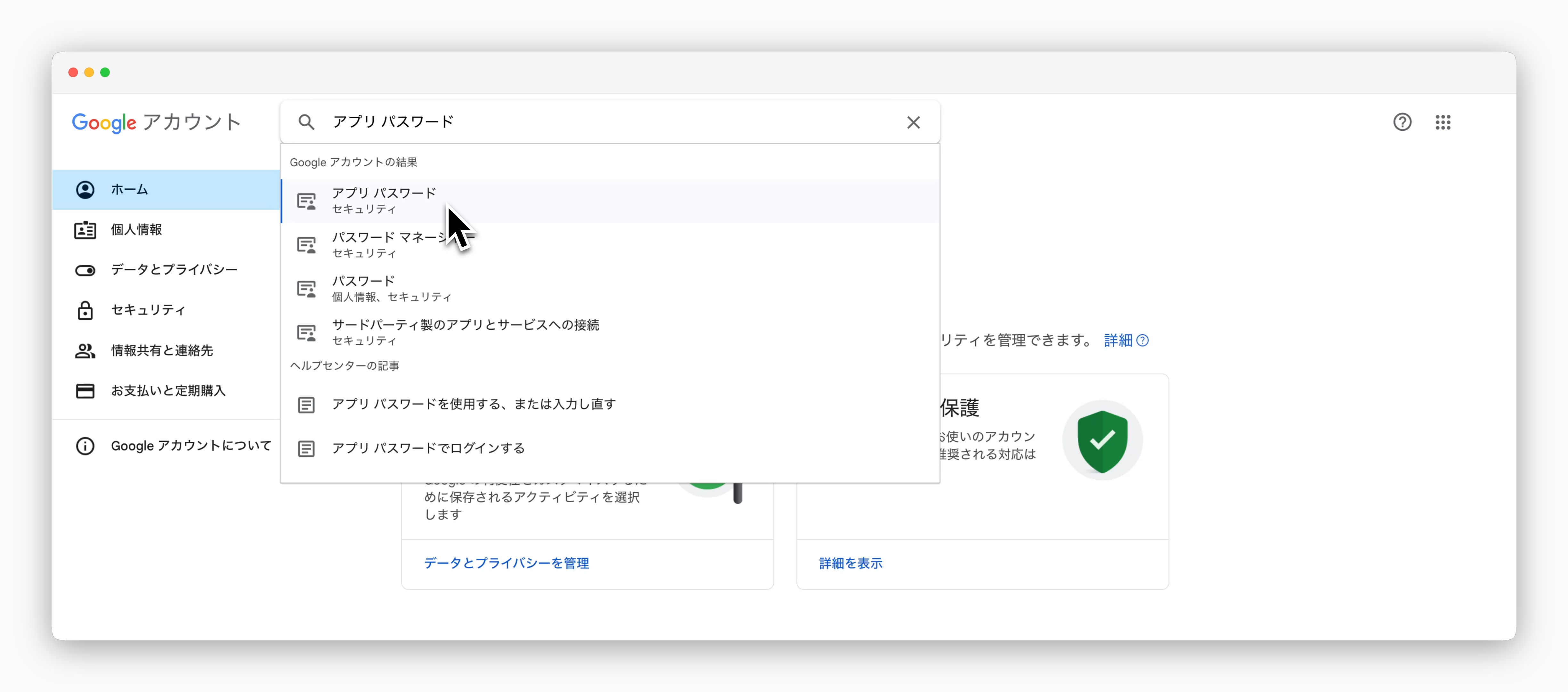Click the 個人情報 ID card icon

point(85,230)
